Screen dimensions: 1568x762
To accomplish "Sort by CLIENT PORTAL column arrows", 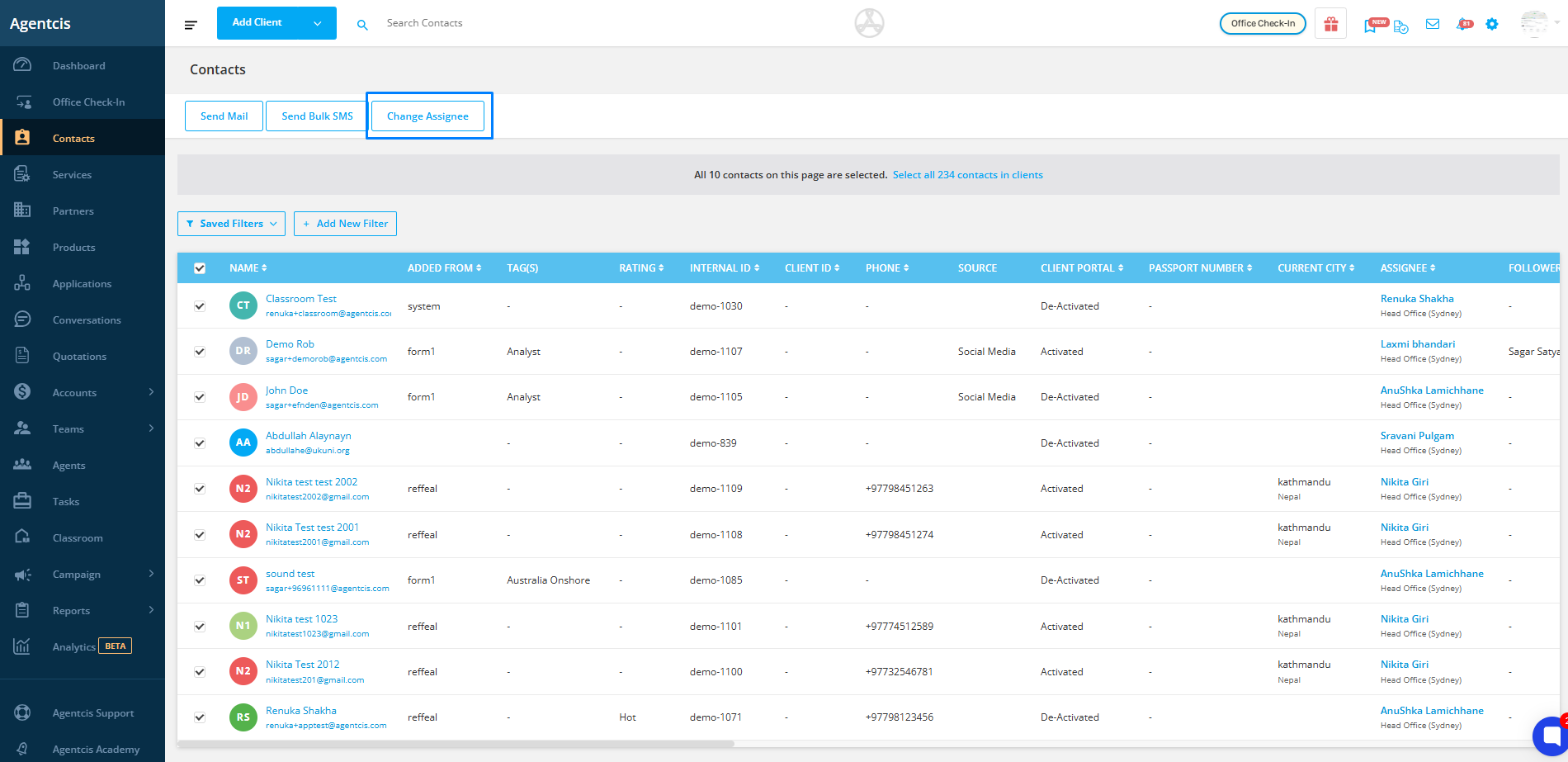I will tap(1121, 268).
